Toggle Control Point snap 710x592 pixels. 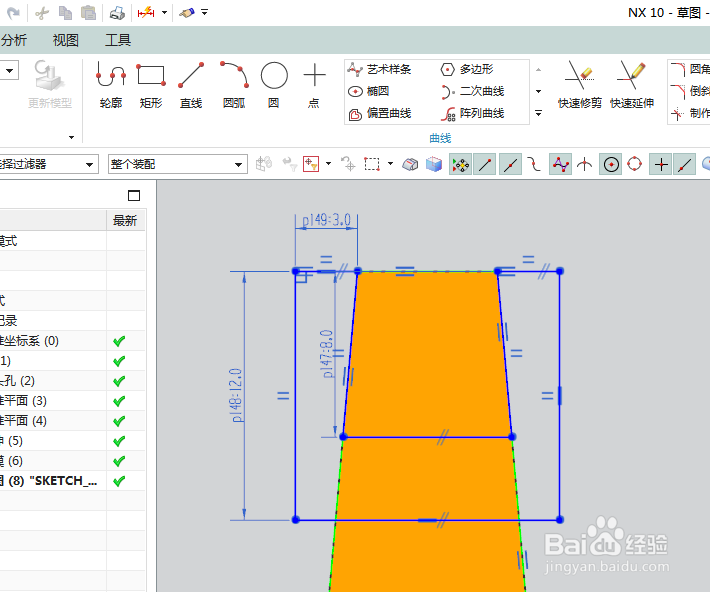pyautogui.click(x=534, y=164)
